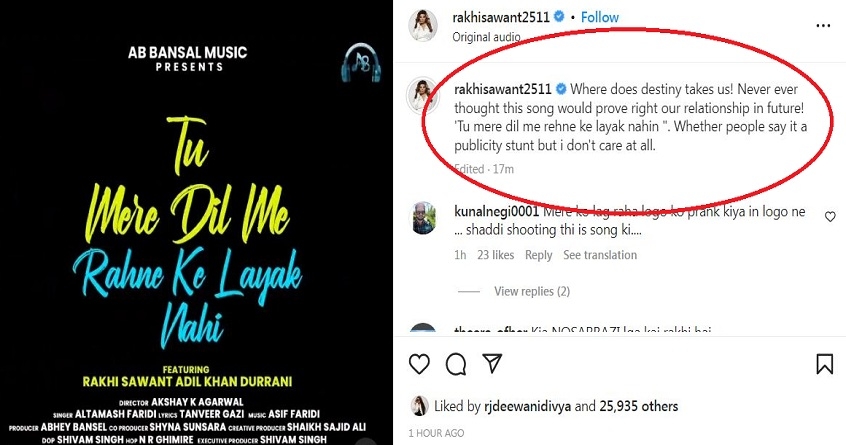
Task: Click kunalnegi0001's avatar
Action: (424, 218)
